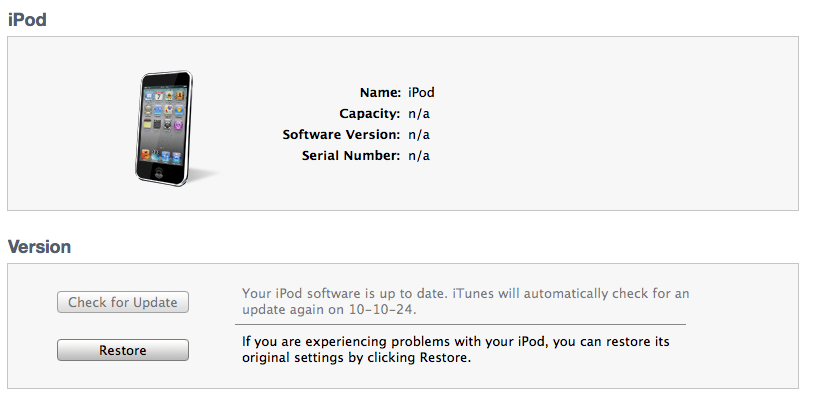Click the home button on the iPod picture
Screen dimensions: 818x402
(x=163, y=171)
